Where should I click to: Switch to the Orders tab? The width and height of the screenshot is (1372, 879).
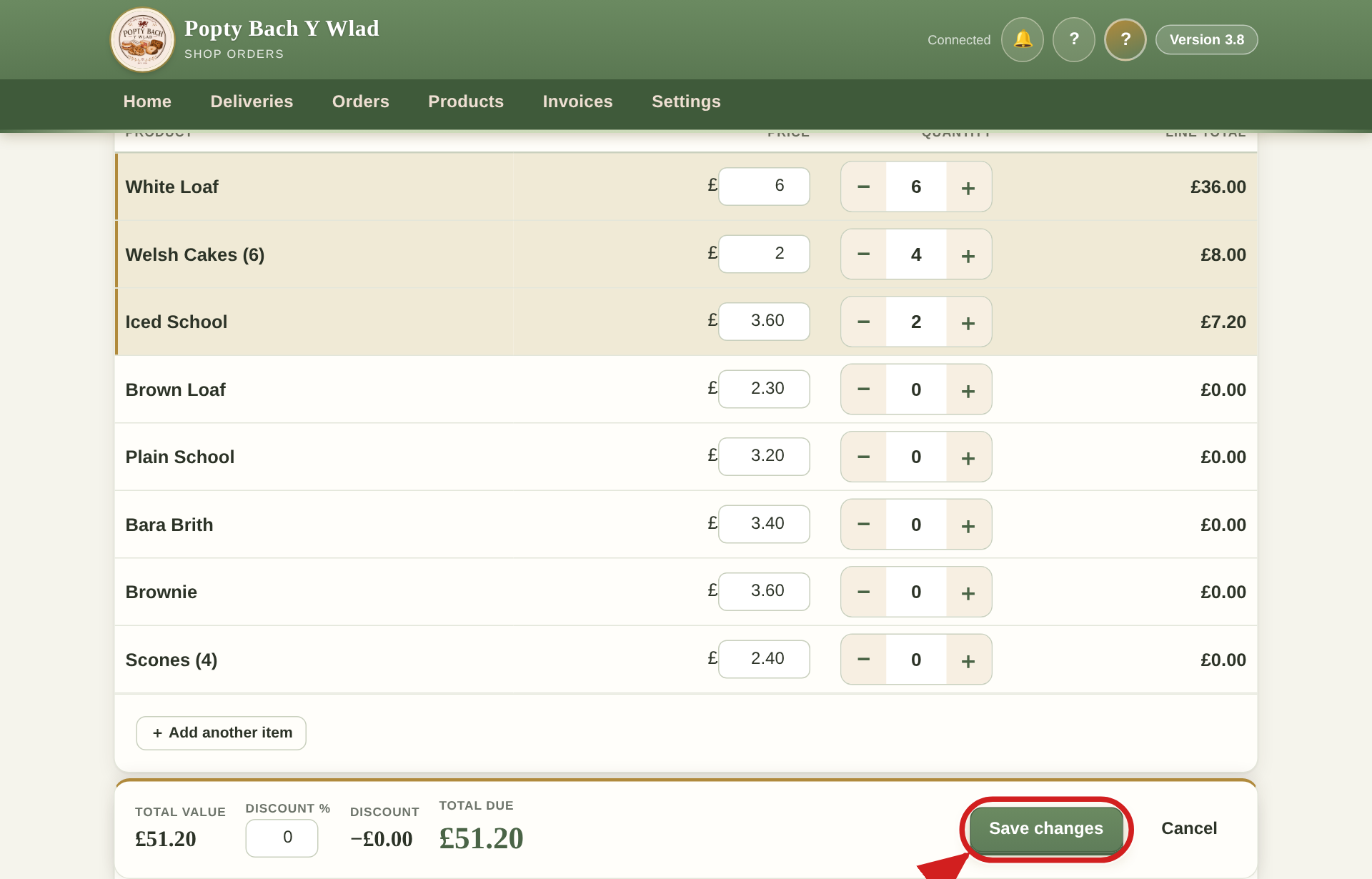point(361,101)
